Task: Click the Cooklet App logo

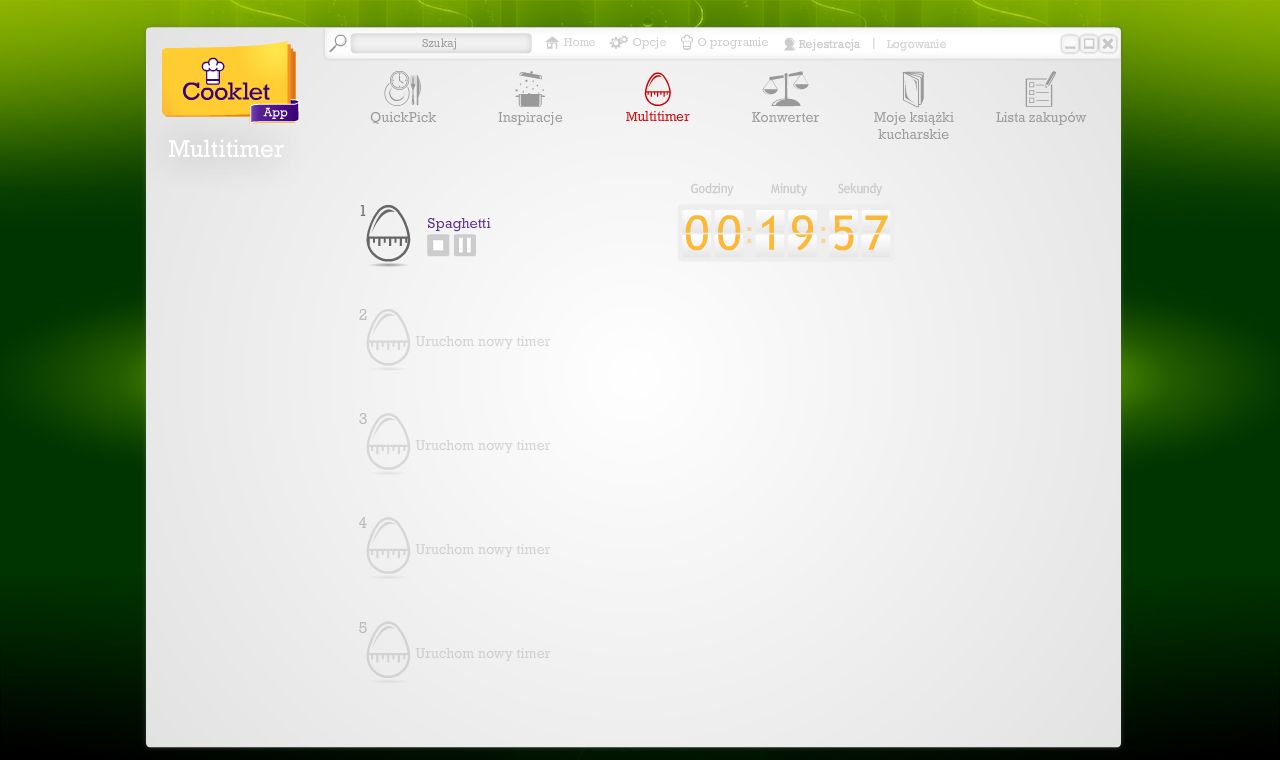Action: pyautogui.click(x=230, y=83)
